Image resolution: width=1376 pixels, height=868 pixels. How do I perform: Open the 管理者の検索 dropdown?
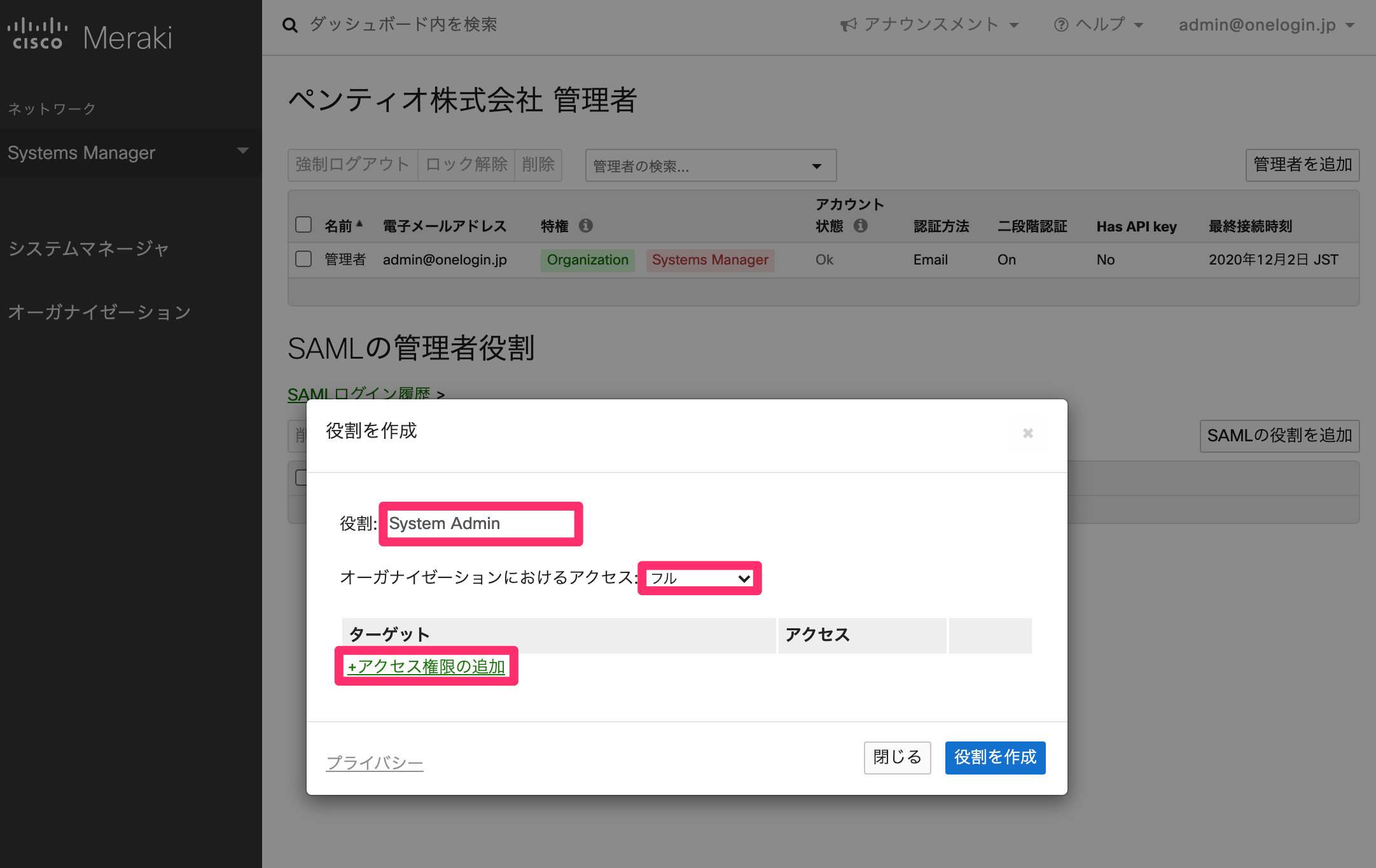711,165
